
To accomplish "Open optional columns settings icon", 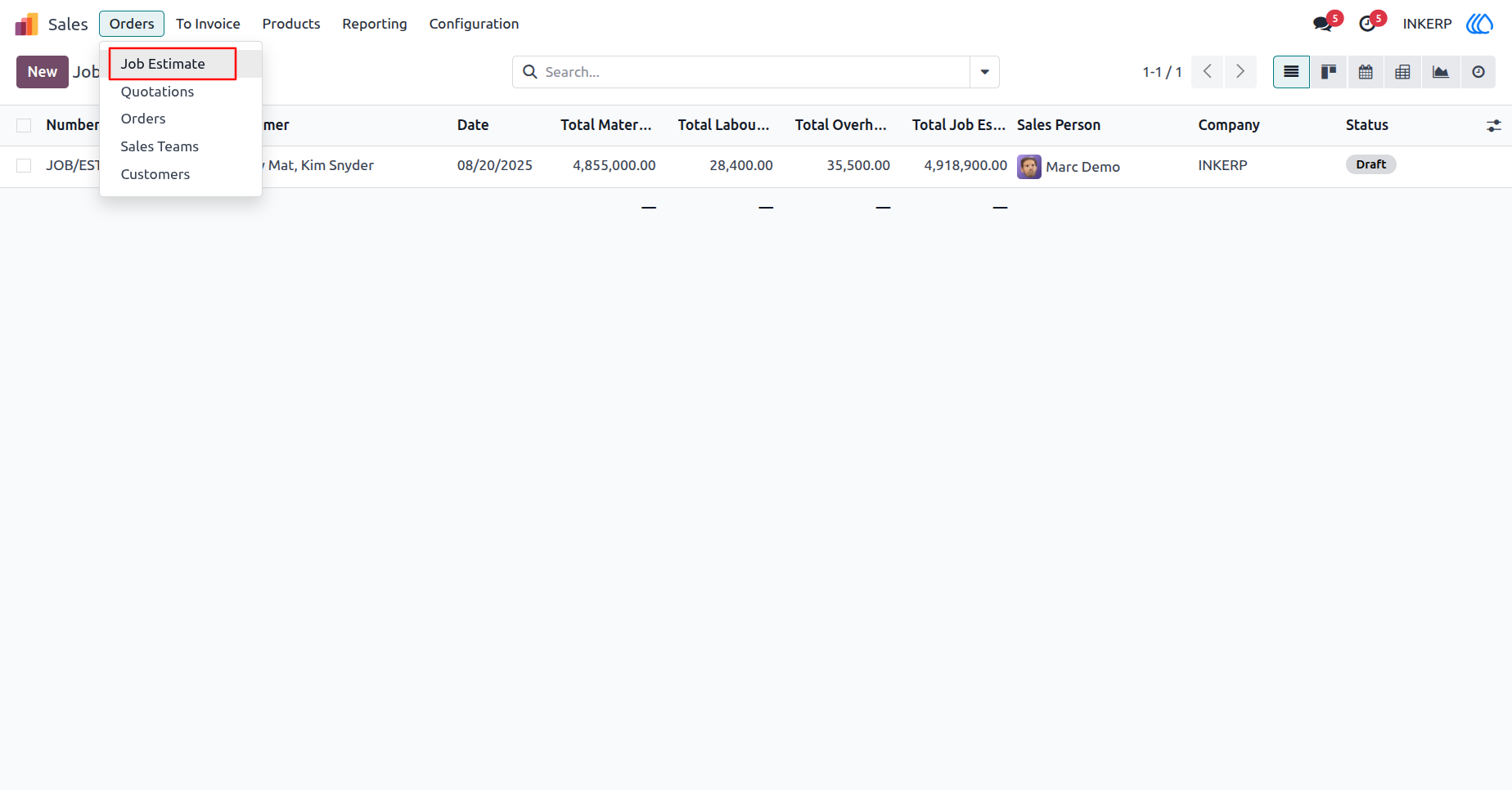I will [1493, 126].
